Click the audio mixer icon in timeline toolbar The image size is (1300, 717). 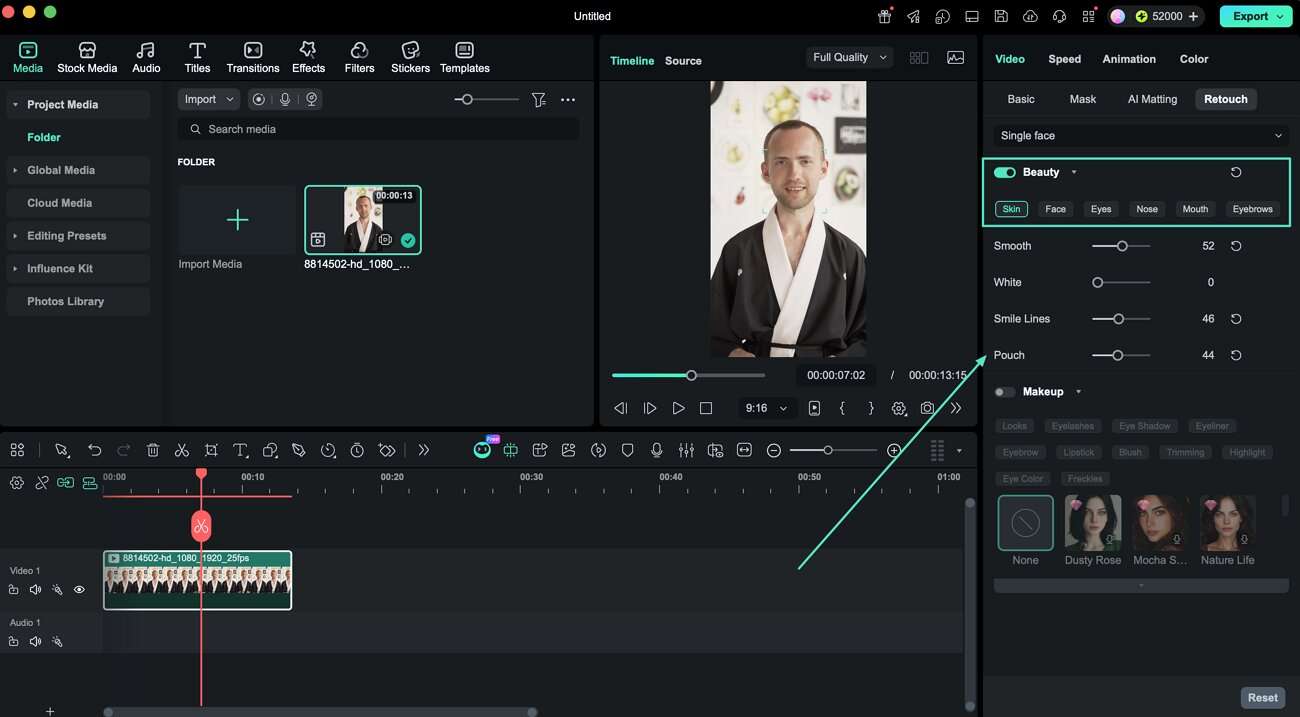[x=686, y=451]
